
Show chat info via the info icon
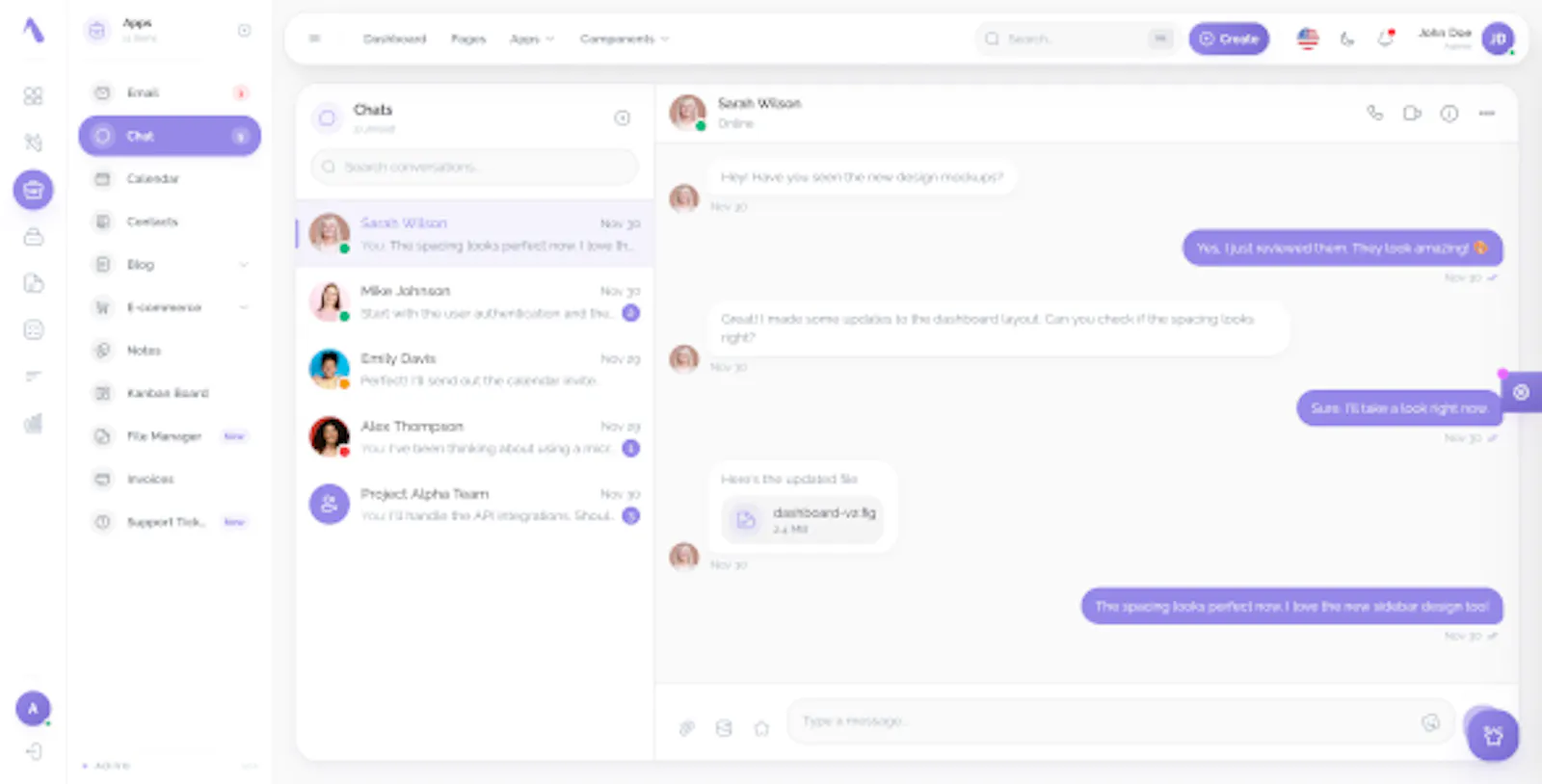point(1449,114)
